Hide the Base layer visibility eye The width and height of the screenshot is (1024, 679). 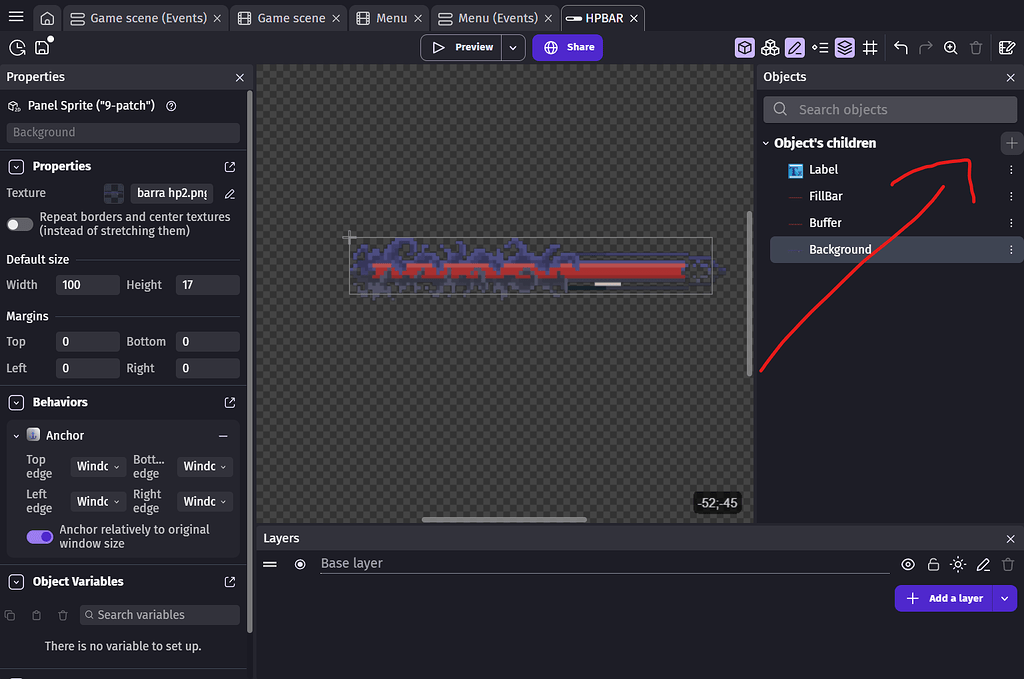coord(908,564)
